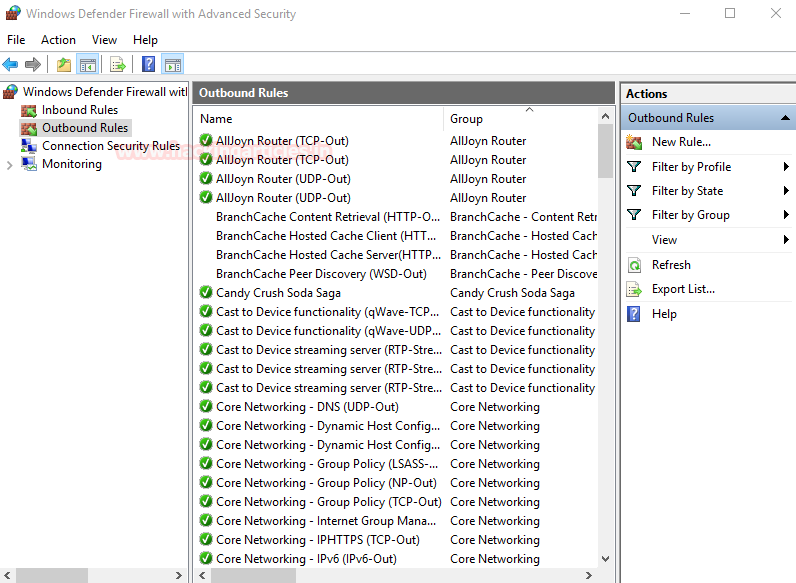Click the Connection Security Rules icon
796x583 pixels.
click(x=29, y=146)
